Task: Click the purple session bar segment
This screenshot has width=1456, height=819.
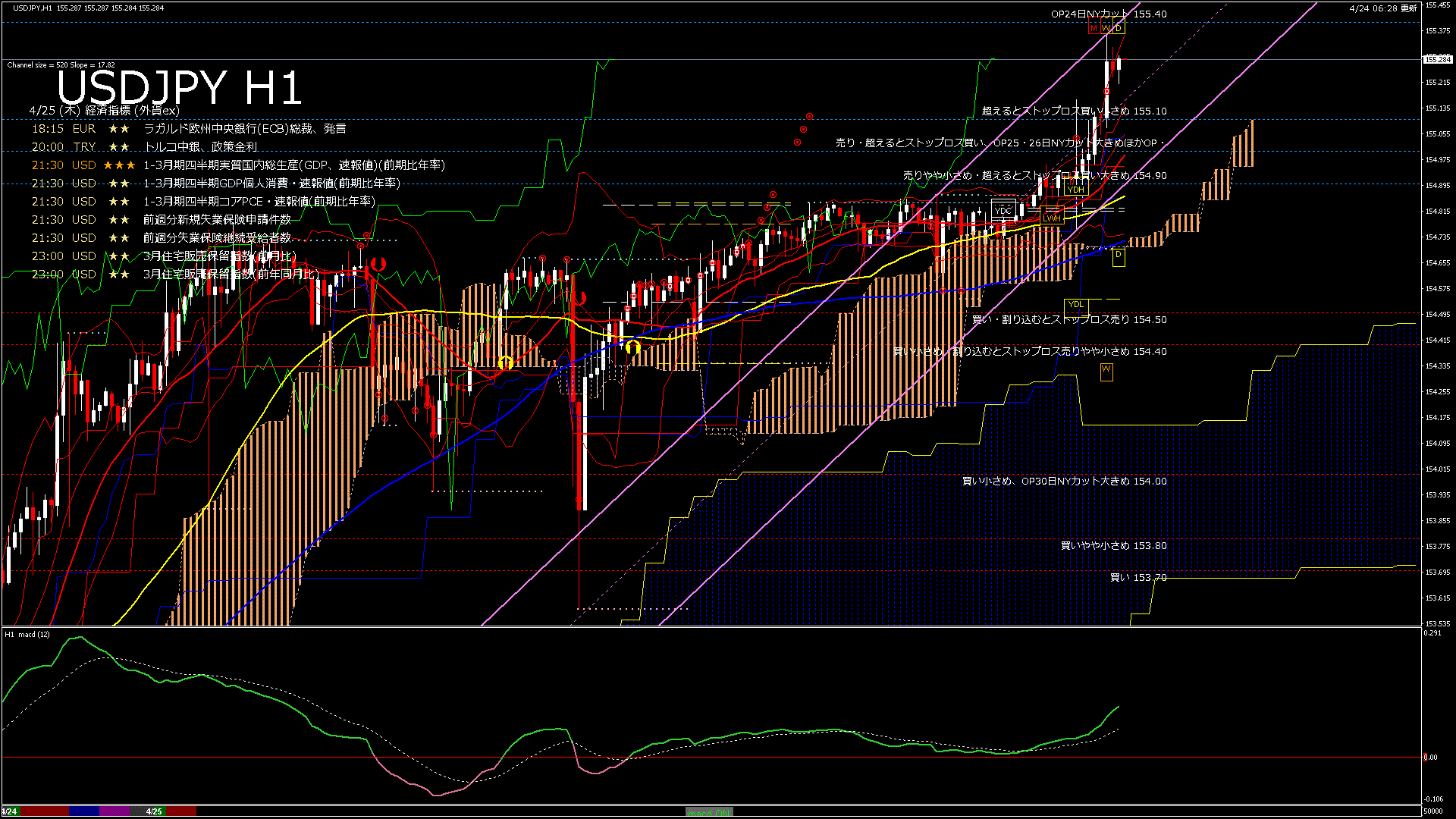Action: click(x=115, y=811)
